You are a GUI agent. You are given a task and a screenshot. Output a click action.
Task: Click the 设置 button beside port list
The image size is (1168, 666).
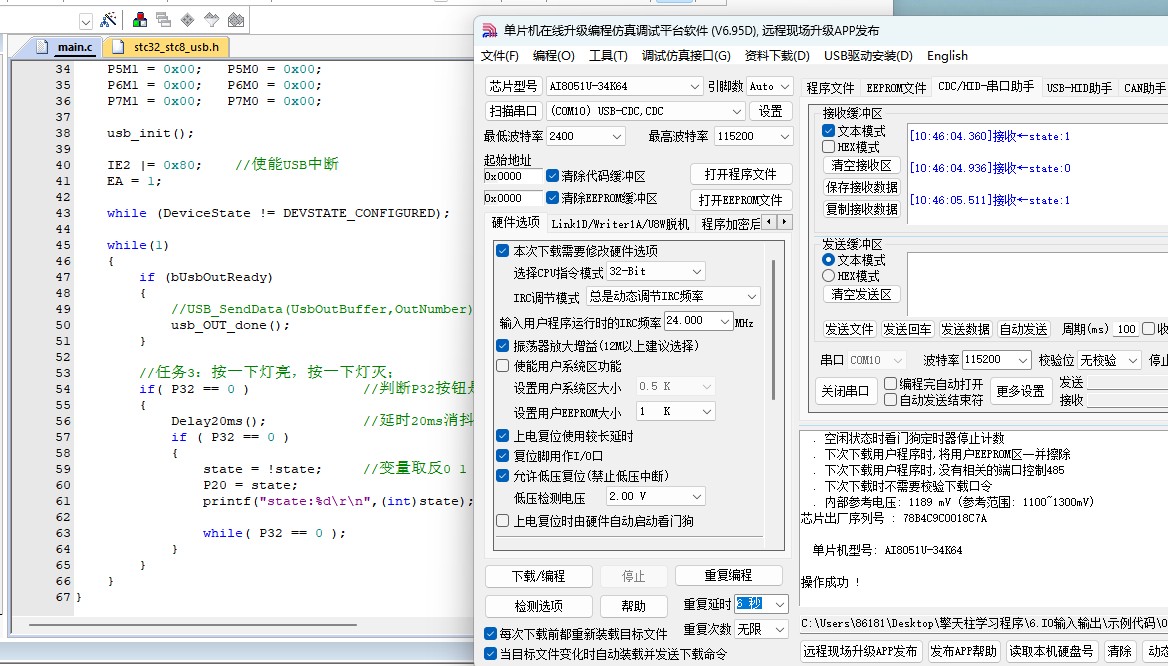coord(770,111)
